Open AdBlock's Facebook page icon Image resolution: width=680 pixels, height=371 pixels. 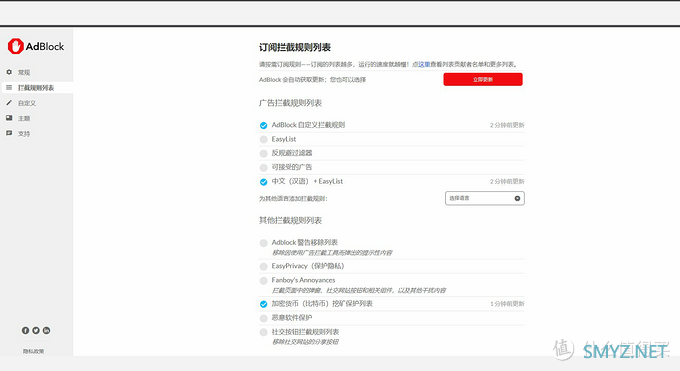(x=26, y=331)
